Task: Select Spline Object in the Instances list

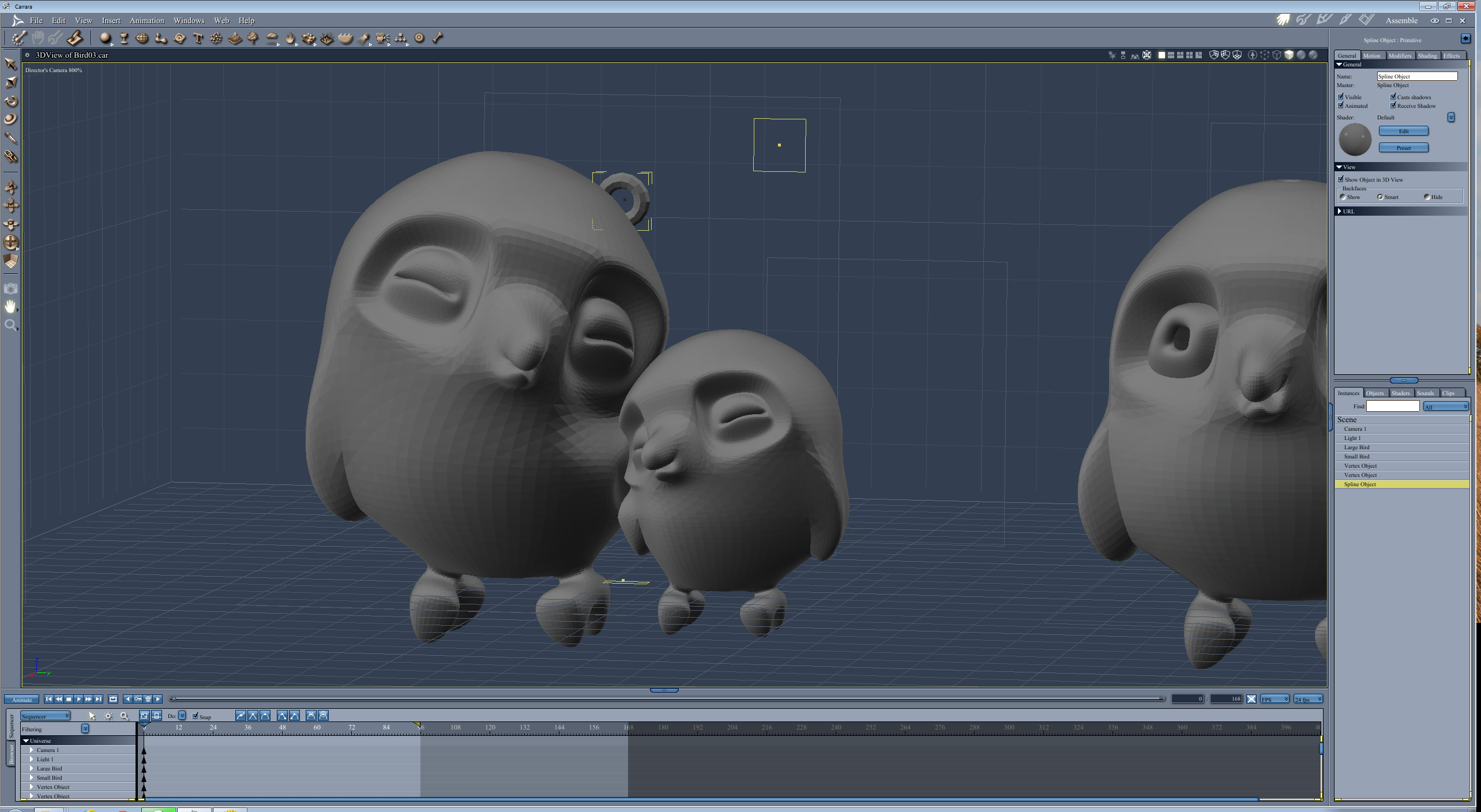Action: pyautogui.click(x=1361, y=484)
